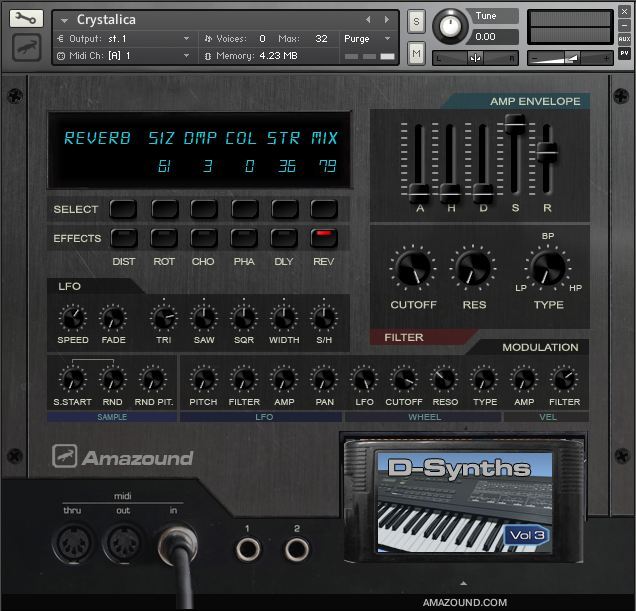636x611 pixels.
Task: Click the LFO SPEED knob
Action: click(x=73, y=318)
